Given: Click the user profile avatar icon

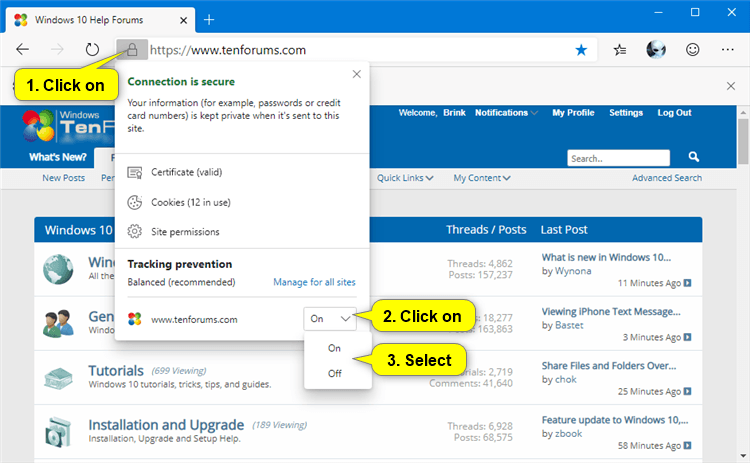Looking at the screenshot, I should pos(656,49).
